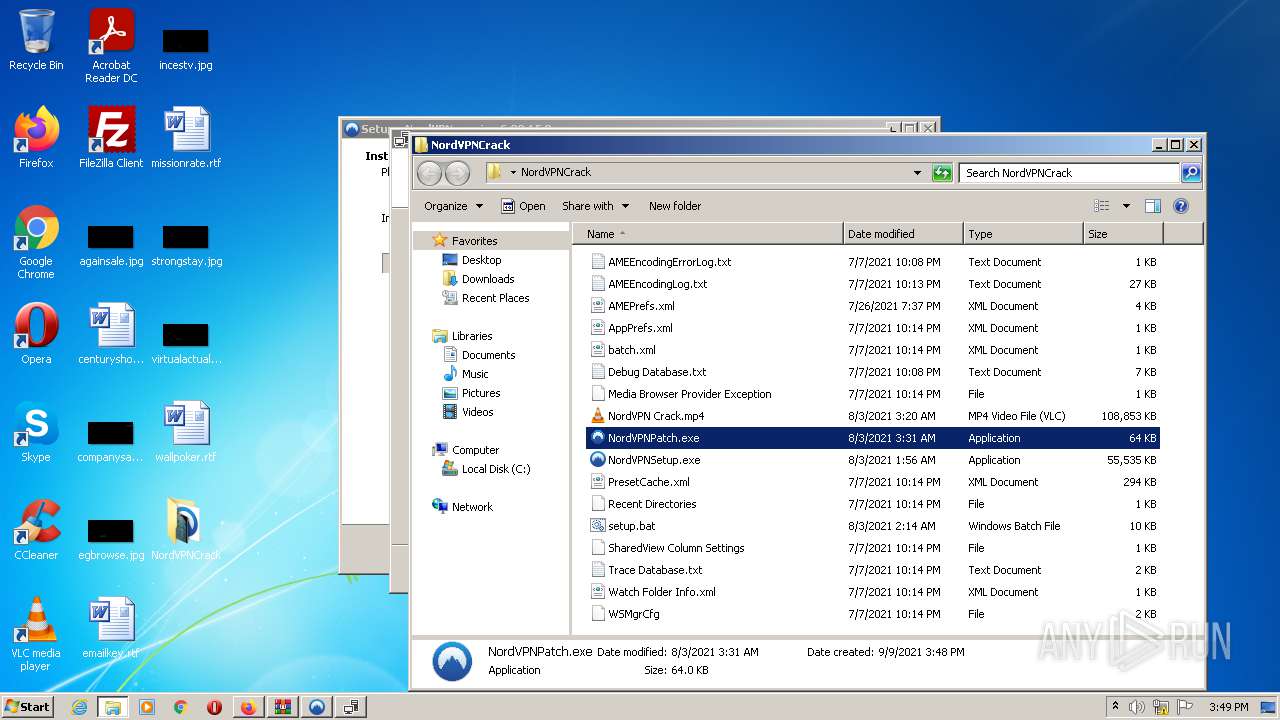
Task: Go to Downloads in navigation pane
Action: click(x=488, y=279)
